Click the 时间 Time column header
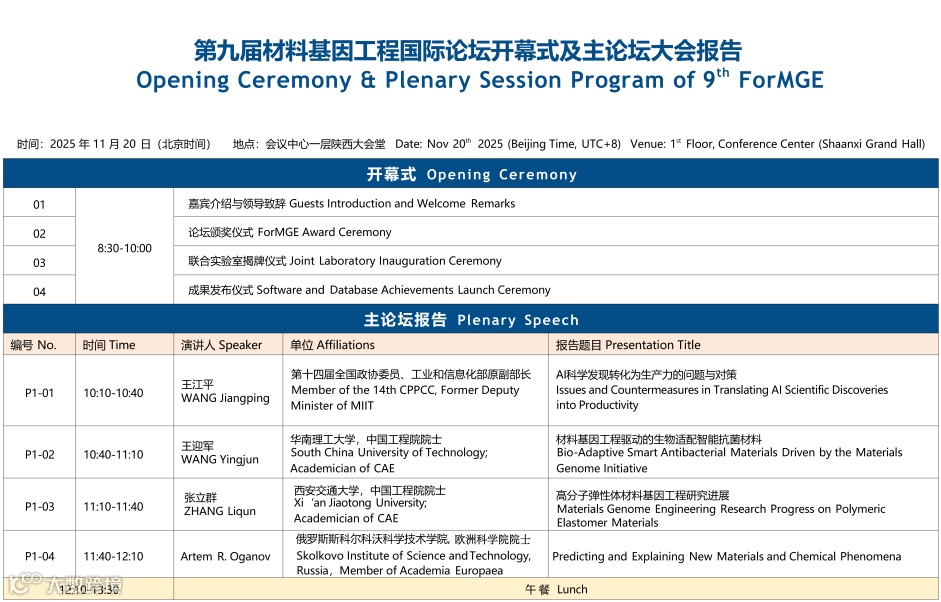 point(124,345)
